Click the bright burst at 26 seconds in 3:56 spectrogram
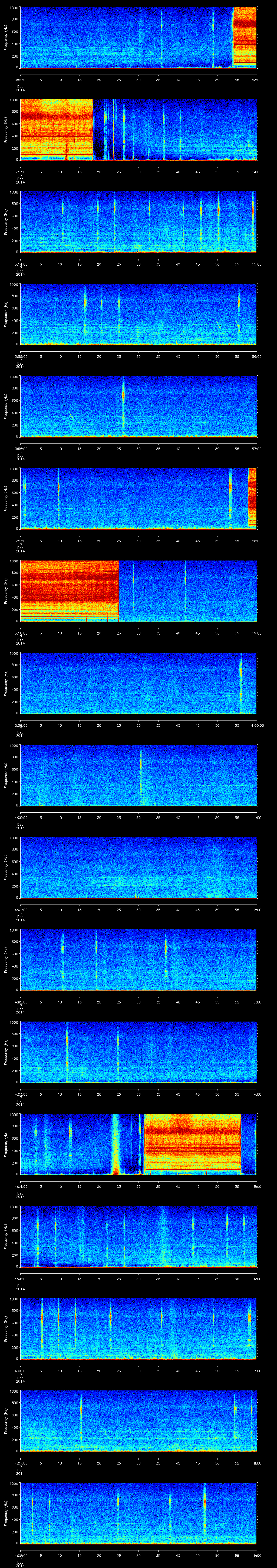277x1568 pixels. pyautogui.click(x=123, y=405)
